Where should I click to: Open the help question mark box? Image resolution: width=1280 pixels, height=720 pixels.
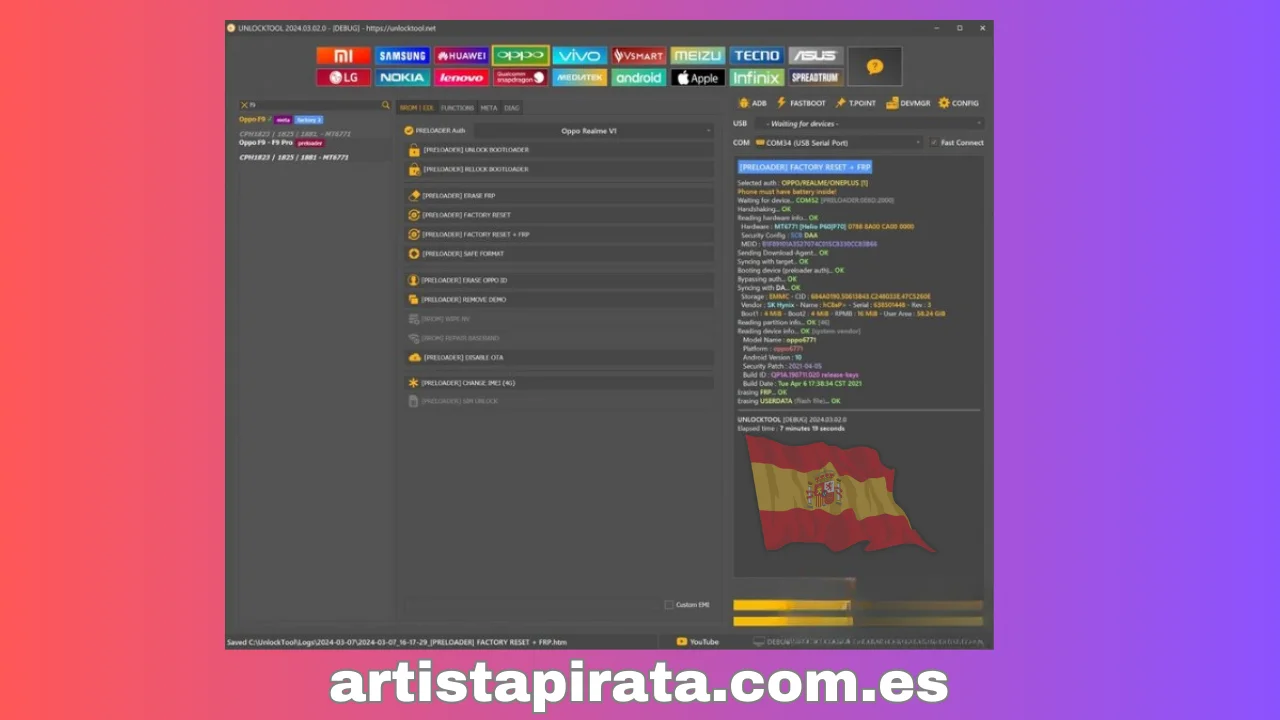(874, 66)
